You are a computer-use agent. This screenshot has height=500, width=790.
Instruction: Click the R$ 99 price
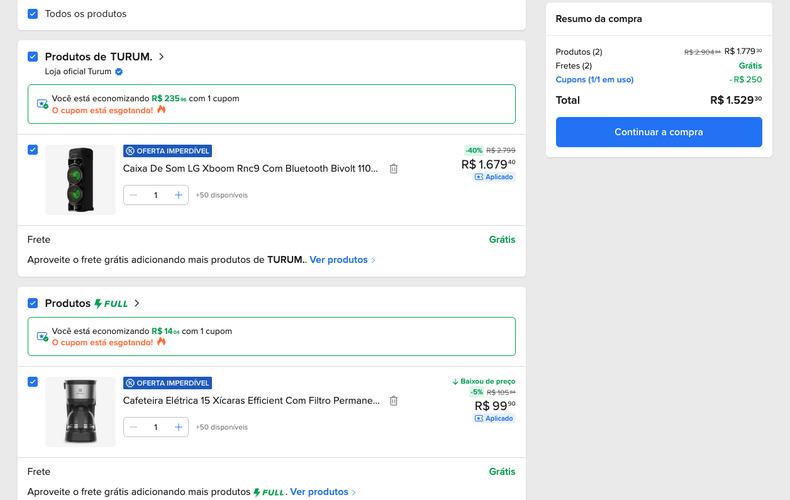point(495,406)
